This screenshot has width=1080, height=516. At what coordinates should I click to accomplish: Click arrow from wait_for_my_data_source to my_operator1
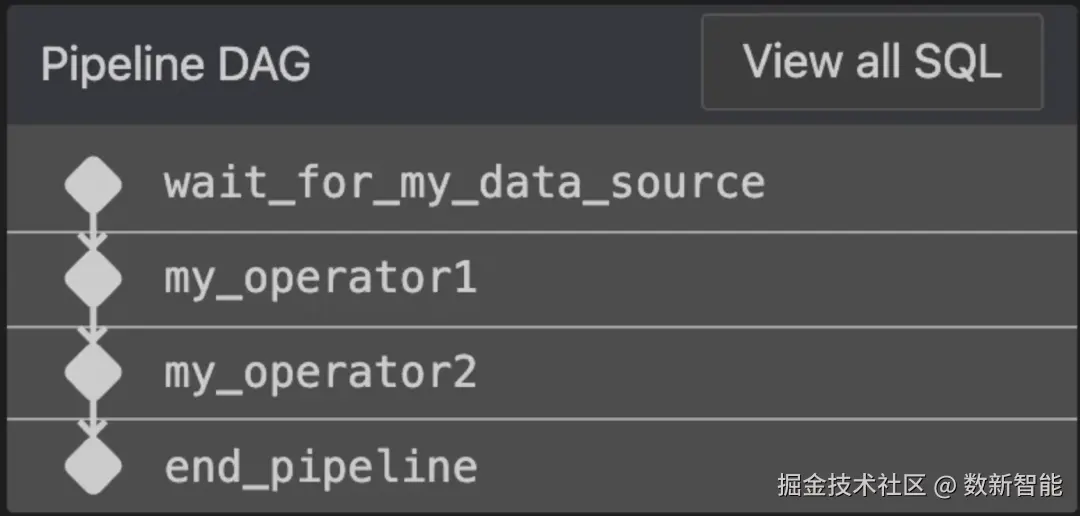tap(93, 232)
